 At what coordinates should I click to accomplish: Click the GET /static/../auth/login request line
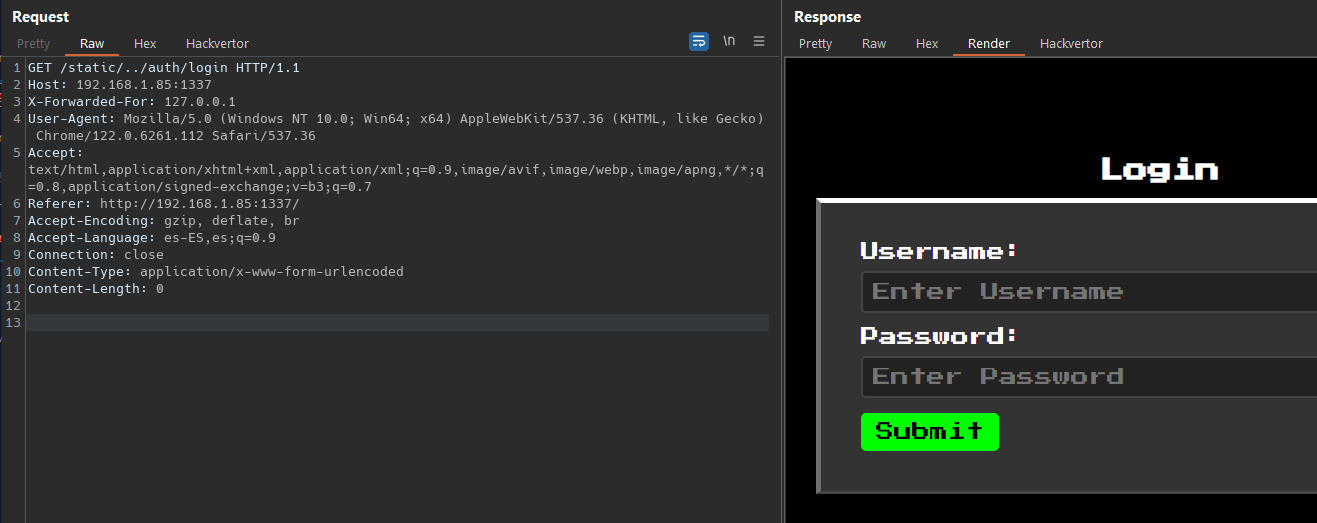pos(163,68)
